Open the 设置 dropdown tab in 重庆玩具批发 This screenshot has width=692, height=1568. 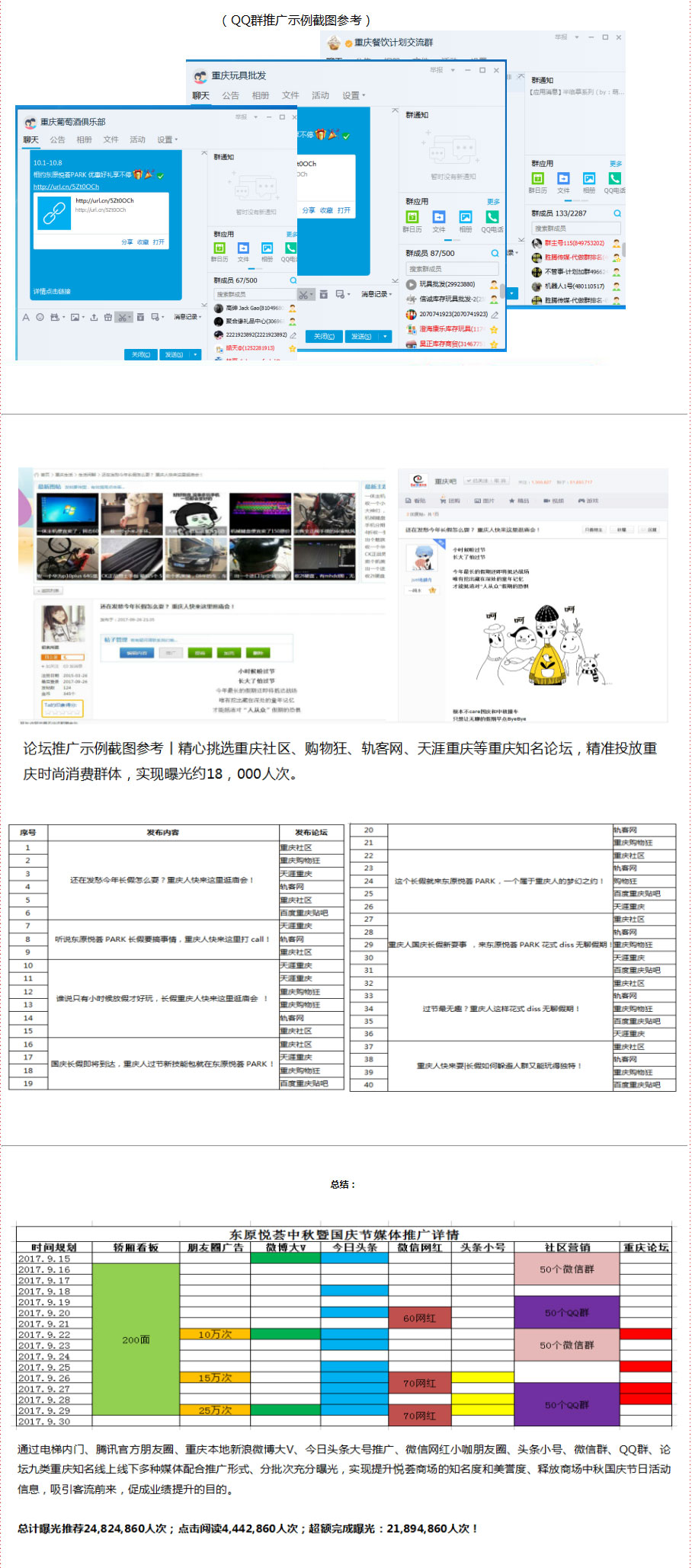(x=354, y=95)
